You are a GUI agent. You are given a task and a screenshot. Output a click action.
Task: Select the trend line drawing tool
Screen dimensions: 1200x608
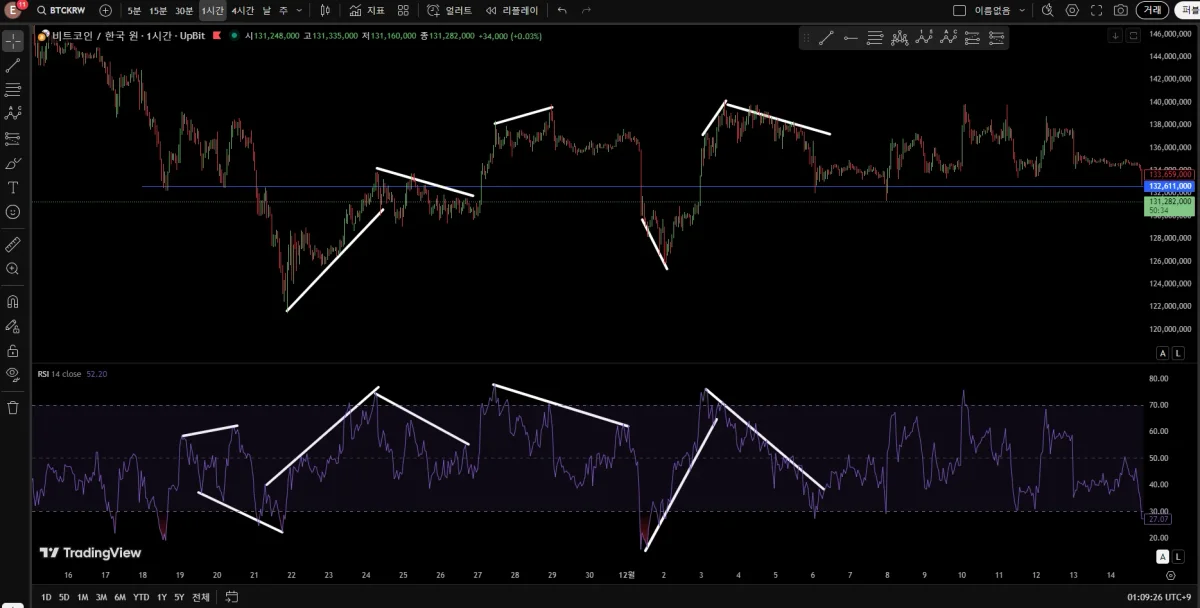pyautogui.click(x=13, y=66)
